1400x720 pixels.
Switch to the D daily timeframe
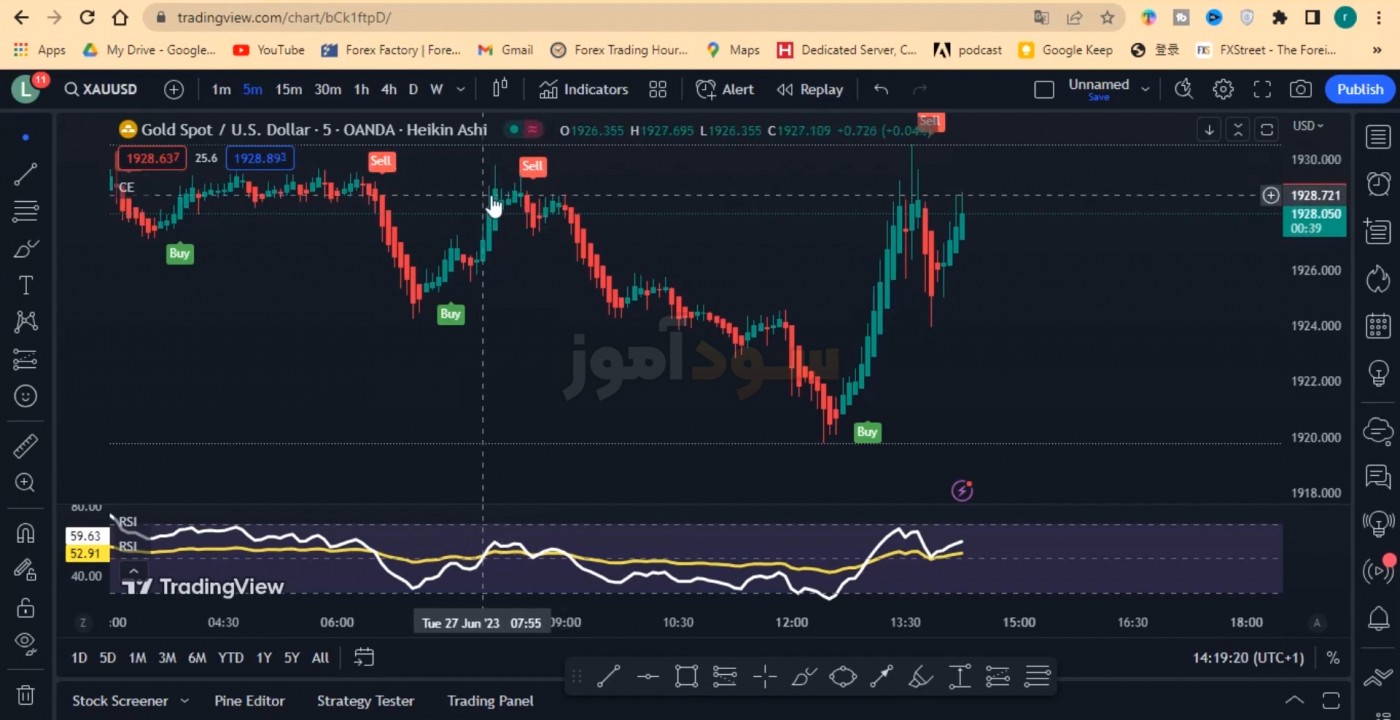413,89
